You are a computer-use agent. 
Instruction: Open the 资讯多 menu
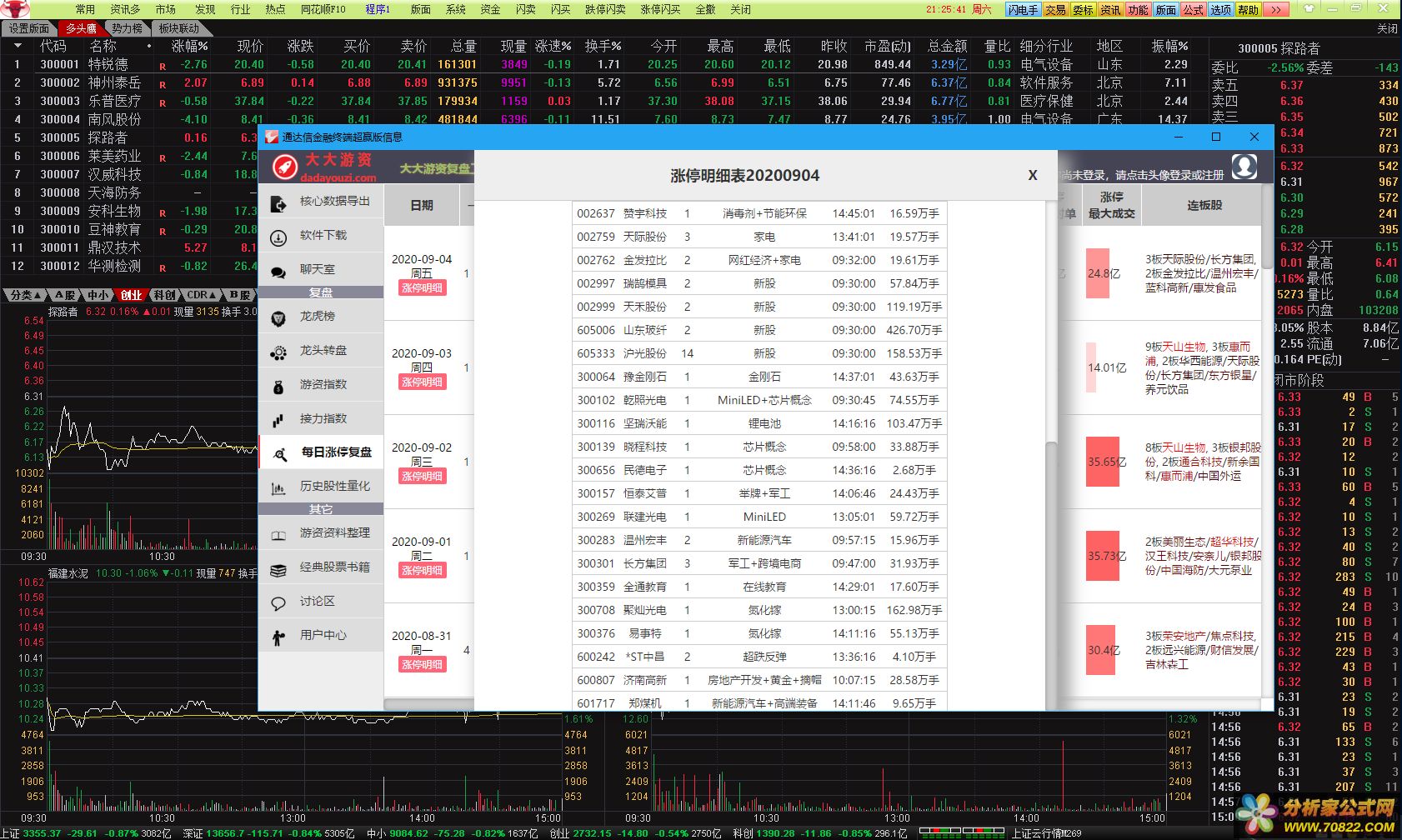point(125,9)
